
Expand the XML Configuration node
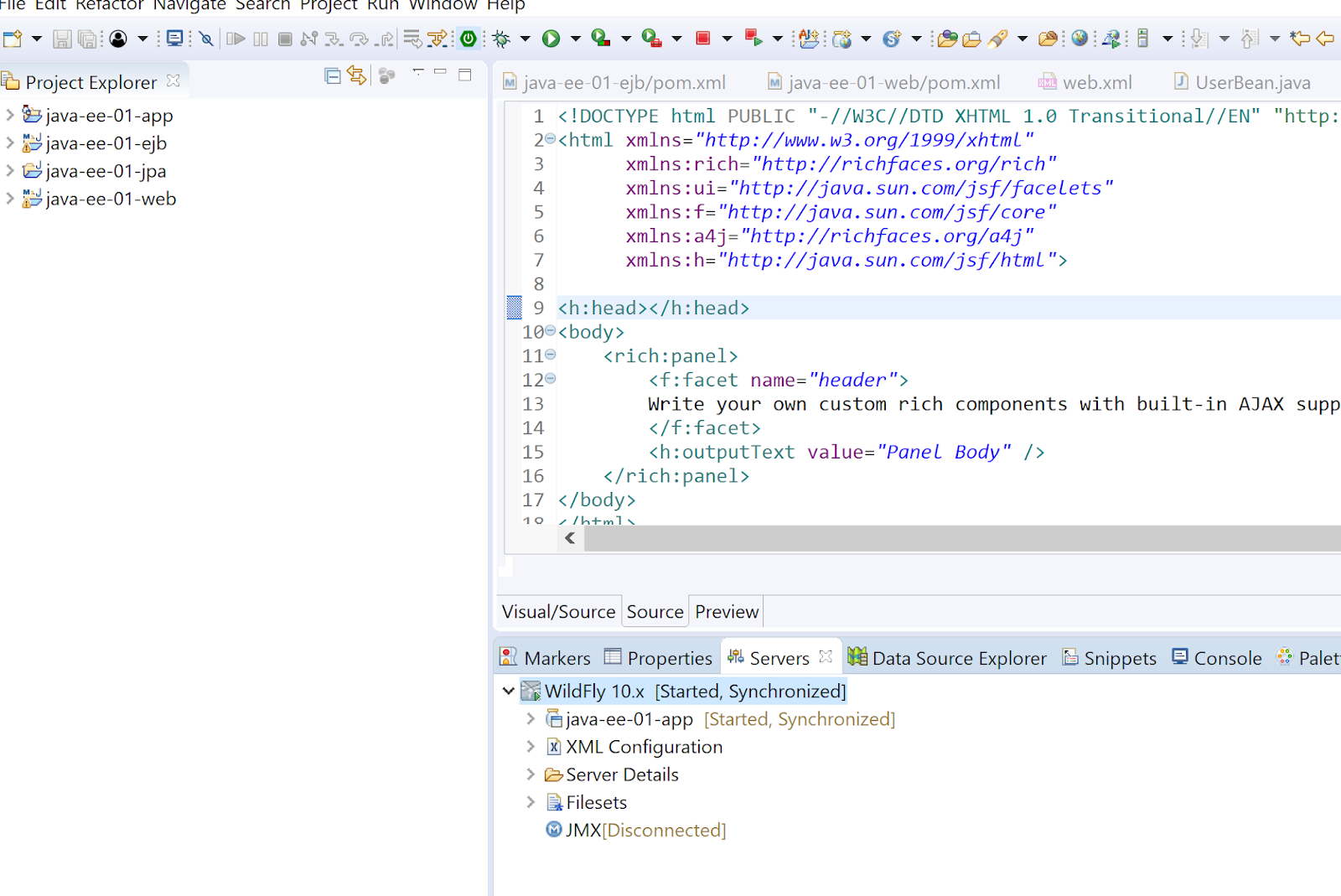[530, 746]
